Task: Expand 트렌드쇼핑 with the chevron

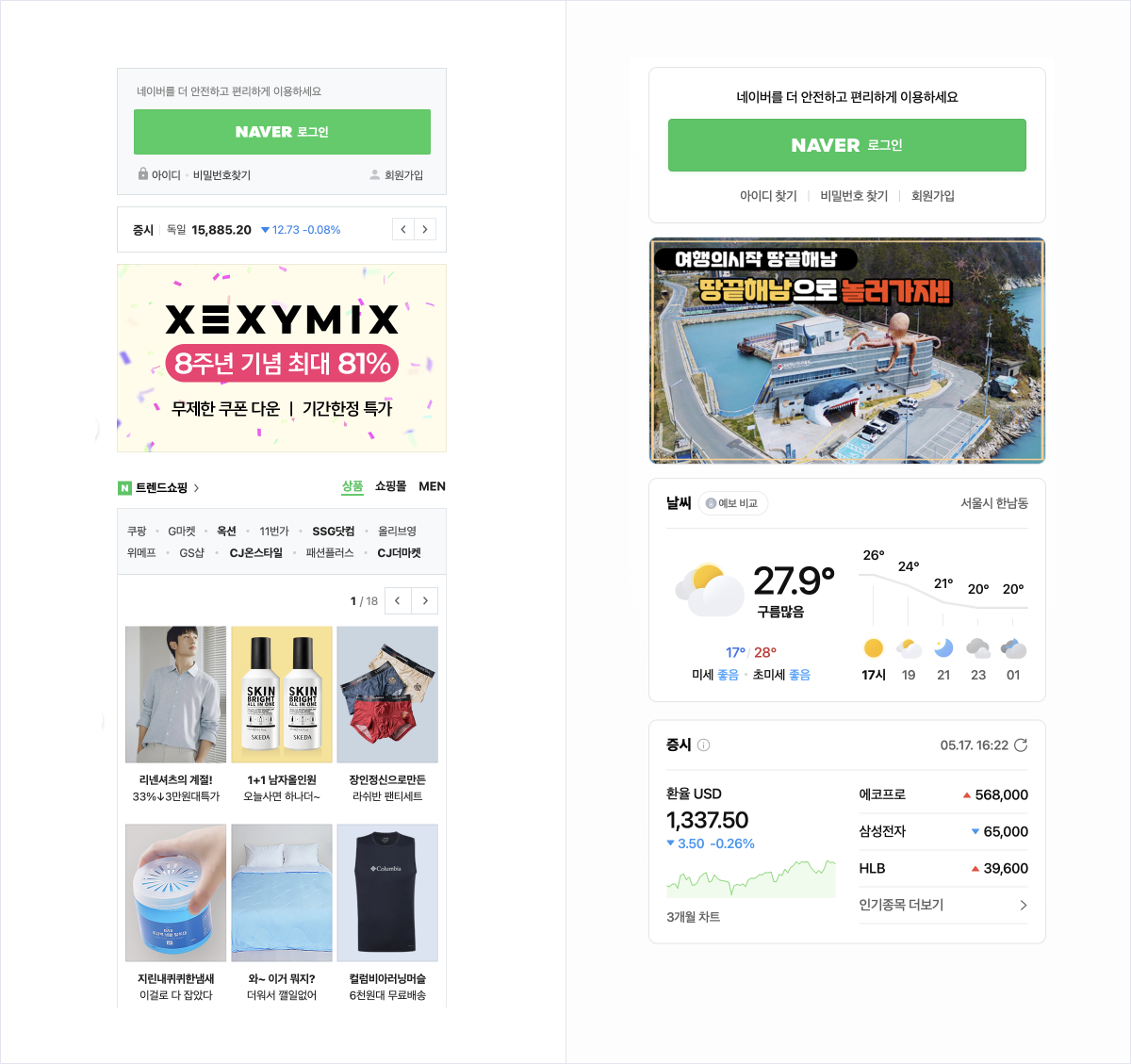Action: [196, 488]
